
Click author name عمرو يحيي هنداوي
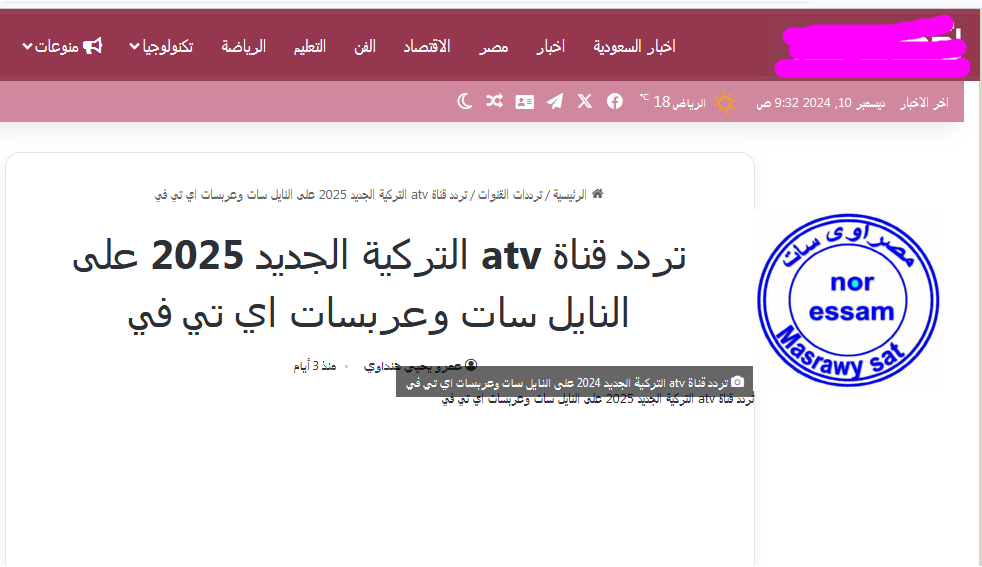pyautogui.click(x=413, y=365)
